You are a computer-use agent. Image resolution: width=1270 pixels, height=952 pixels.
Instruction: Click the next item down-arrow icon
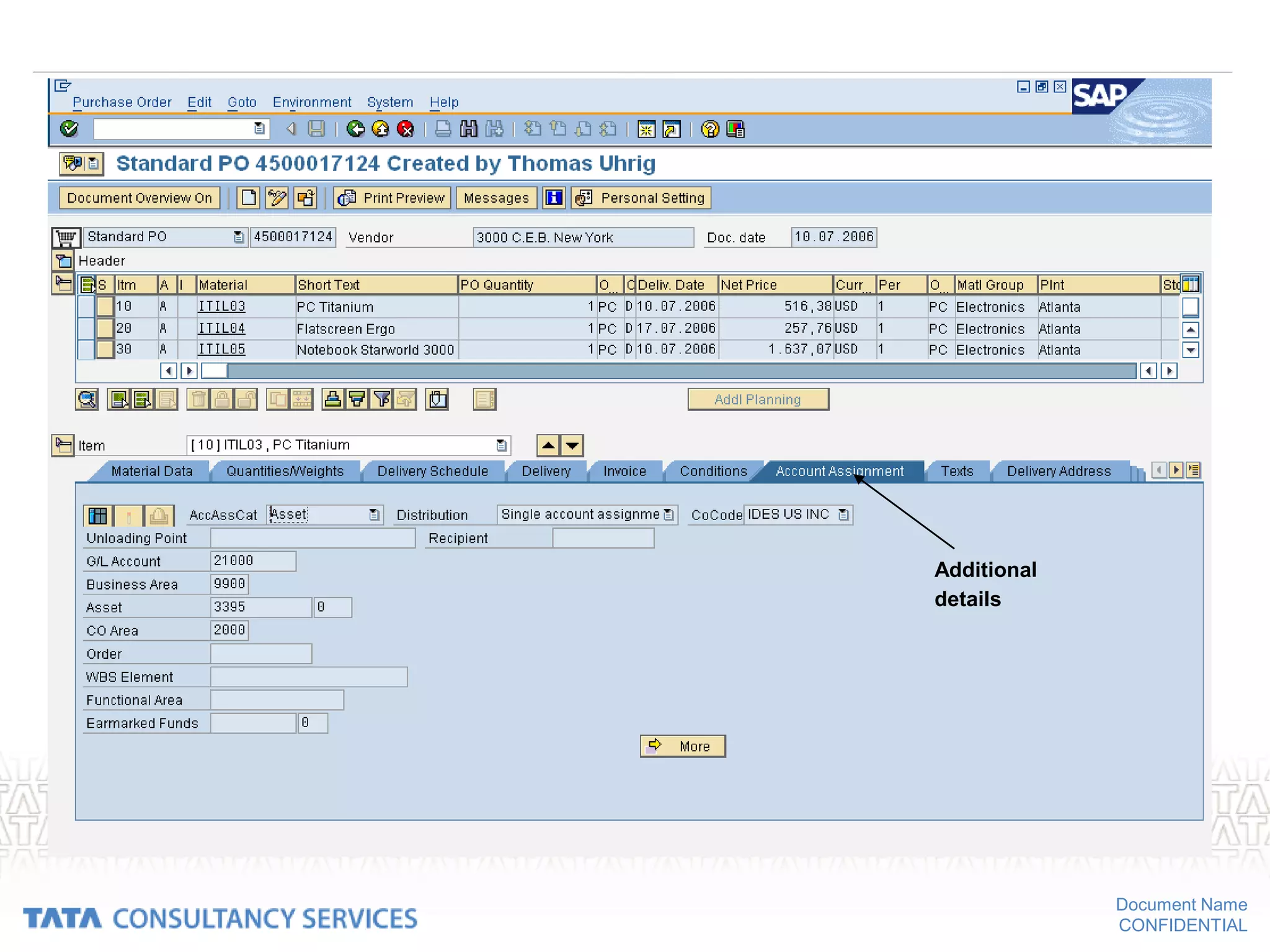(572, 446)
